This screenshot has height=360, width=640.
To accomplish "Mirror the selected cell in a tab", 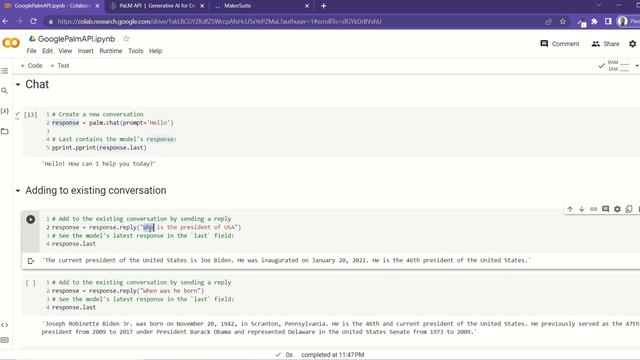I will tap(629, 209).
